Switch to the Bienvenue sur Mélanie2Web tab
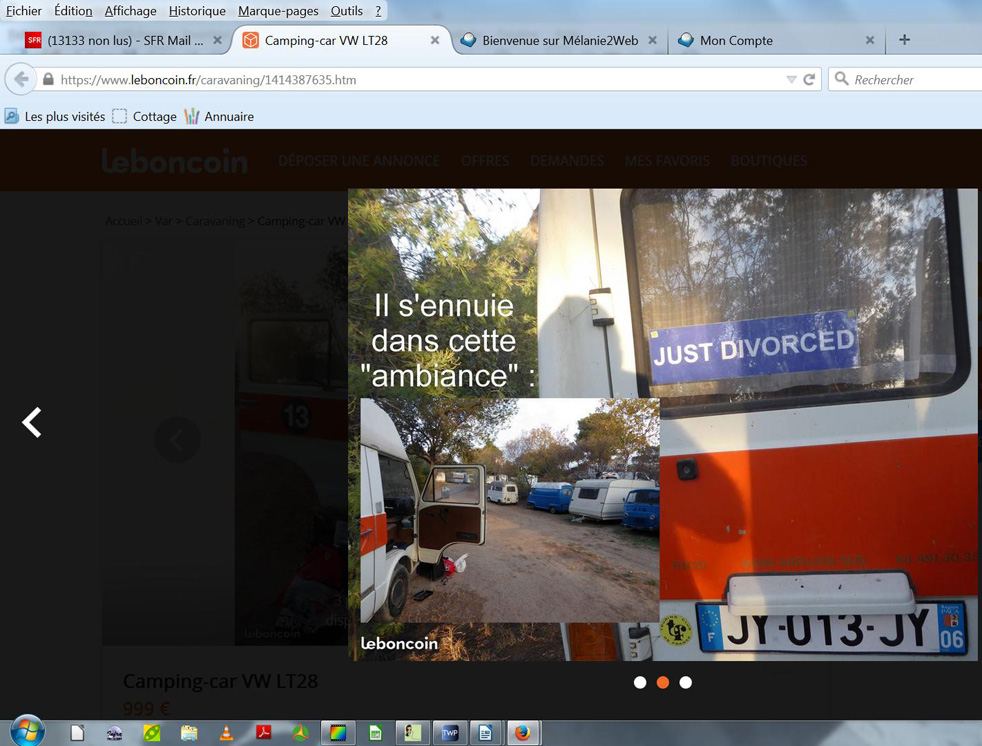 pos(560,40)
